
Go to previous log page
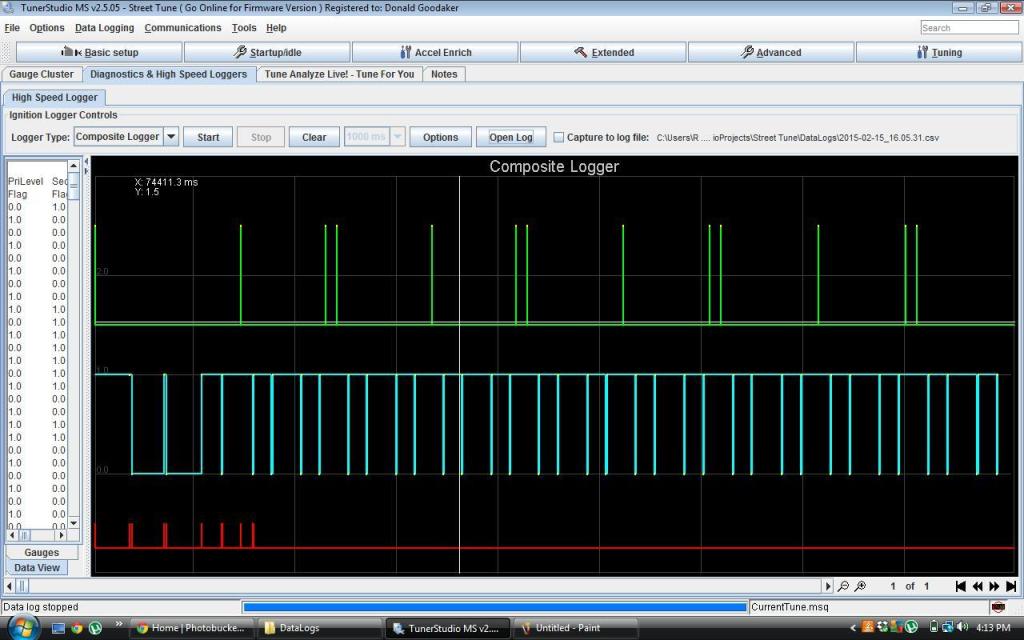point(978,586)
